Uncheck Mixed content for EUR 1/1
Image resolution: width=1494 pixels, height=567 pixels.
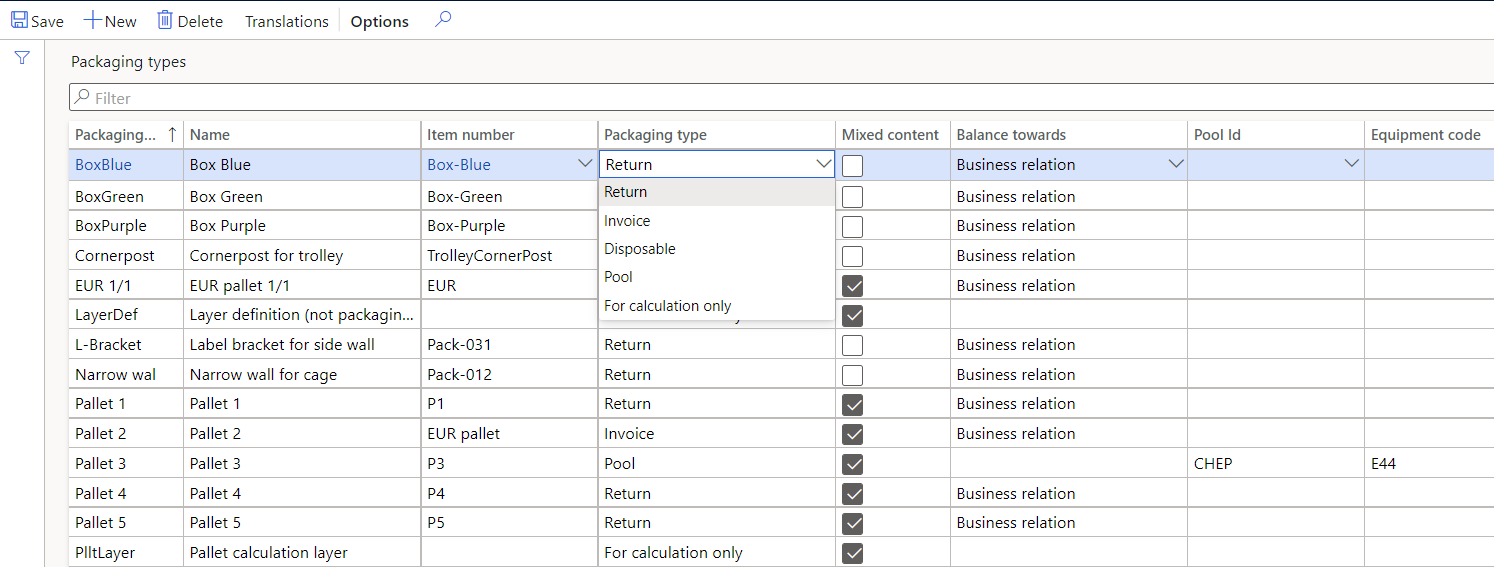(x=853, y=286)
